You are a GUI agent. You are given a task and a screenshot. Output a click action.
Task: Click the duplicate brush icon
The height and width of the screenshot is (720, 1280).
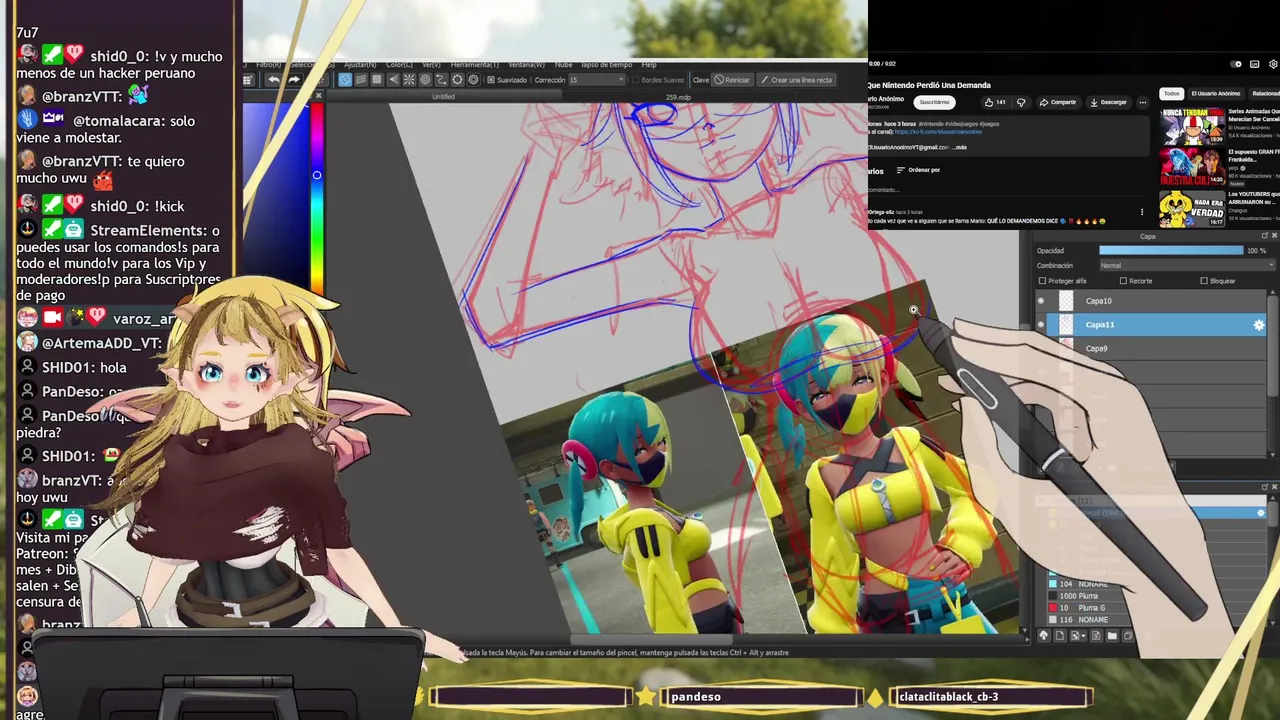tap(1128, 636)
